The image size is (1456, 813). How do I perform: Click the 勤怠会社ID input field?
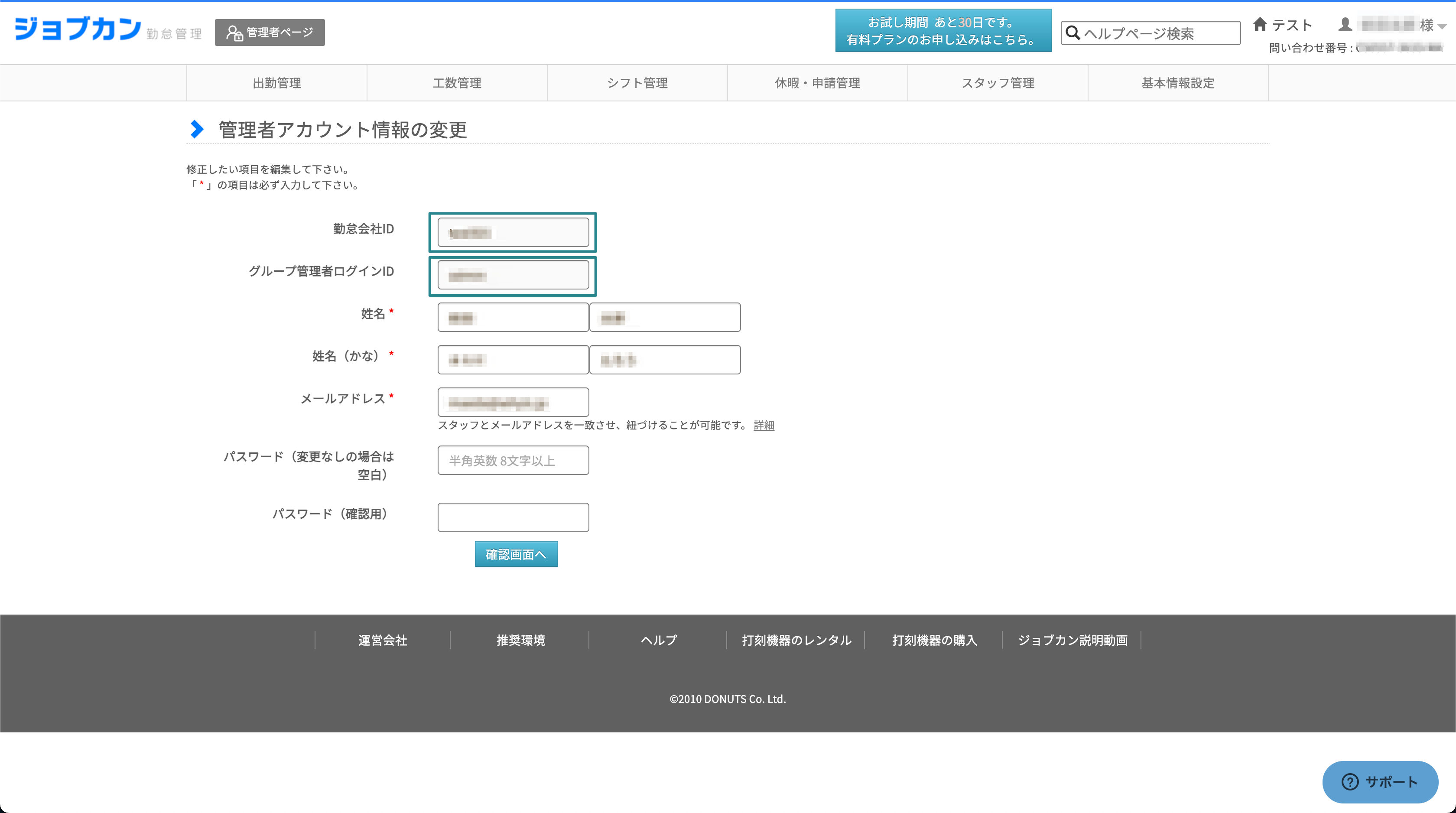pyautogui.click(x=513, y=232)
